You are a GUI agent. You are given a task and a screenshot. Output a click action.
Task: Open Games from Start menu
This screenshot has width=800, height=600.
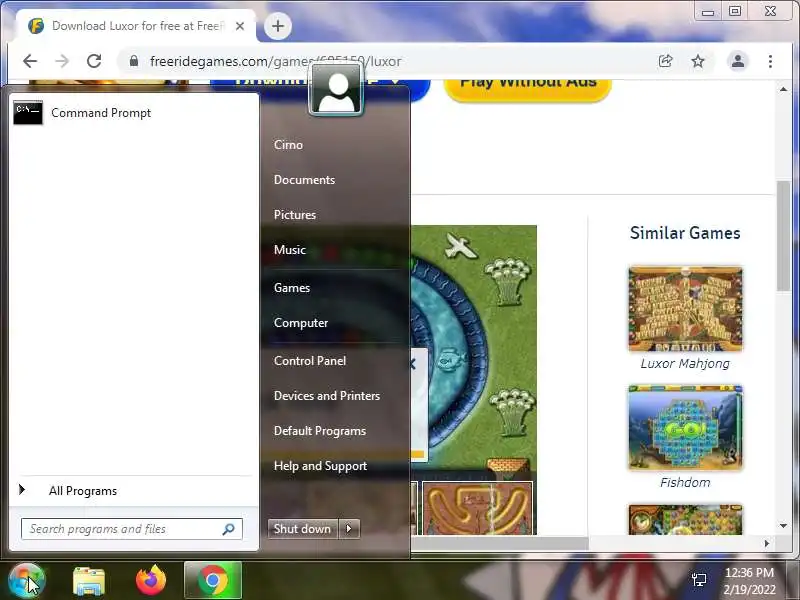point(292,288)
